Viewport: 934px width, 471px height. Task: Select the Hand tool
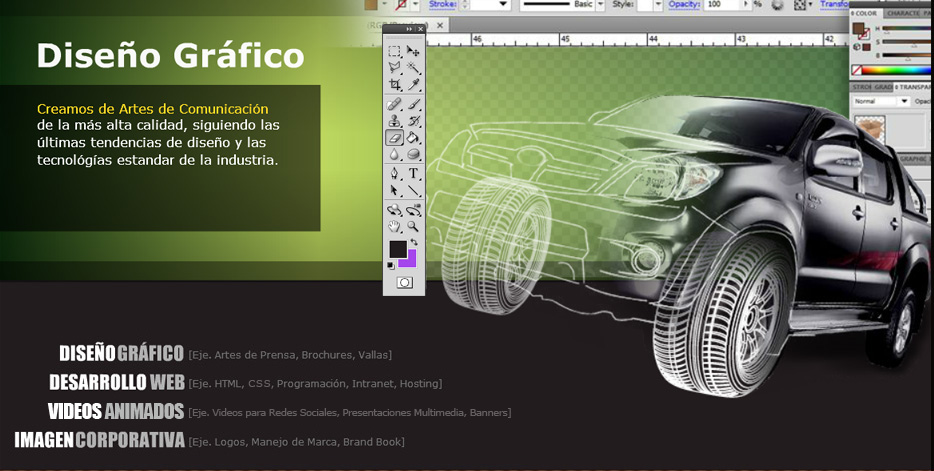tap(395, 227)
